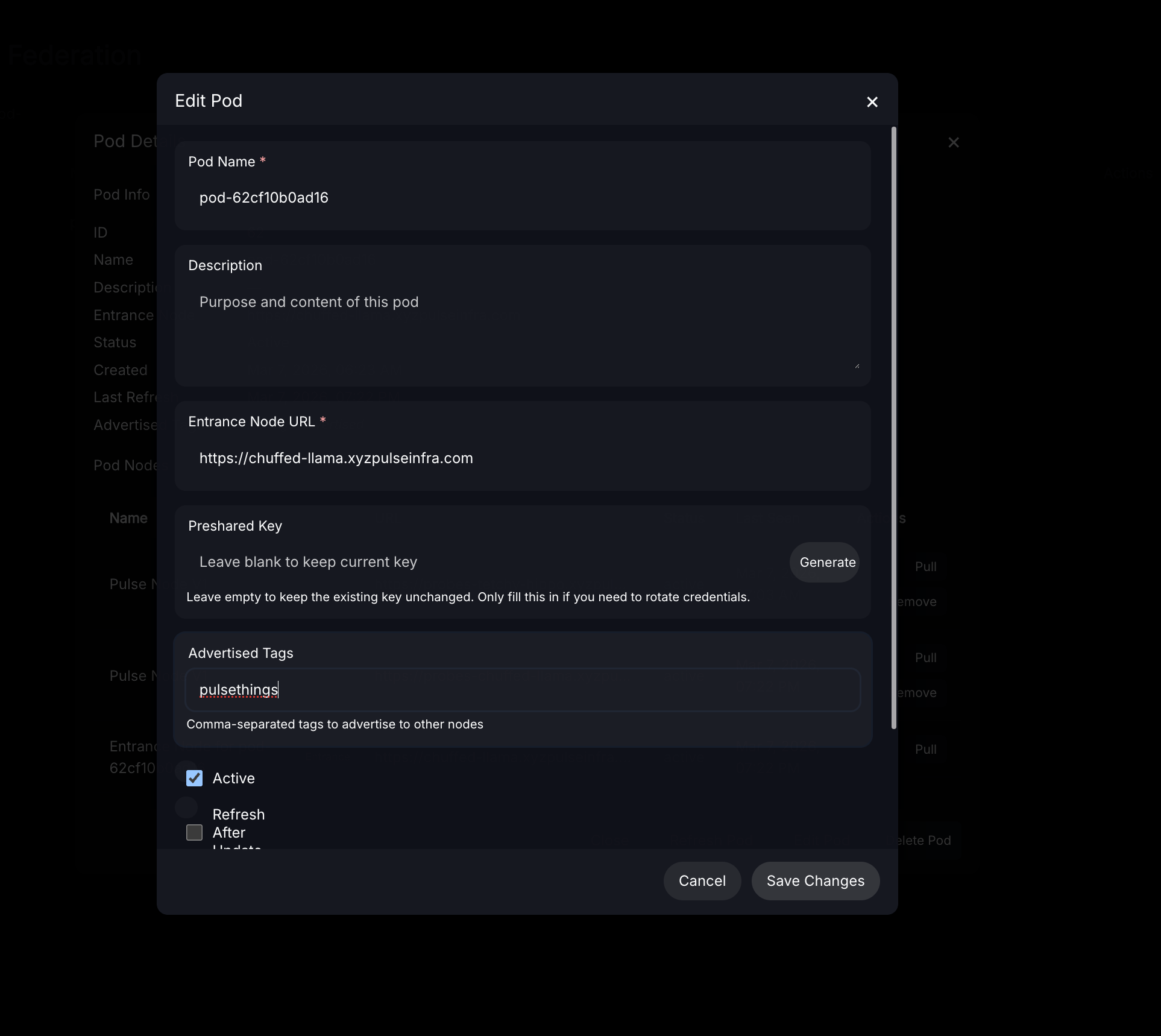Image resolution: width=1161 pixels, height=1036 pixels.
Task: Enable the Refresh After Update checkbox
Action: (x=194, y=833)
